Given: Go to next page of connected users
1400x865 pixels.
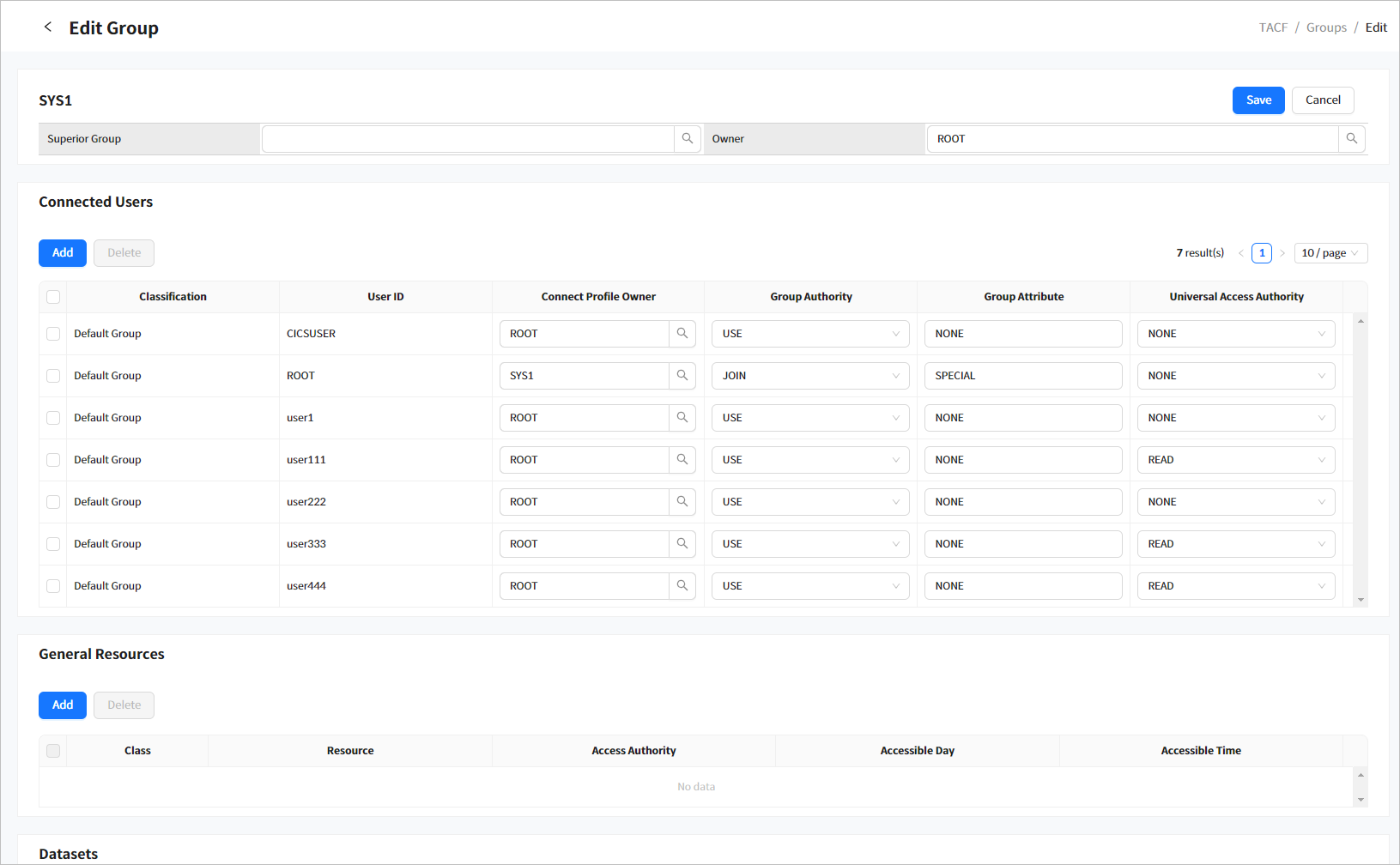Looking at the screenshot, I should coord(1282,253).
